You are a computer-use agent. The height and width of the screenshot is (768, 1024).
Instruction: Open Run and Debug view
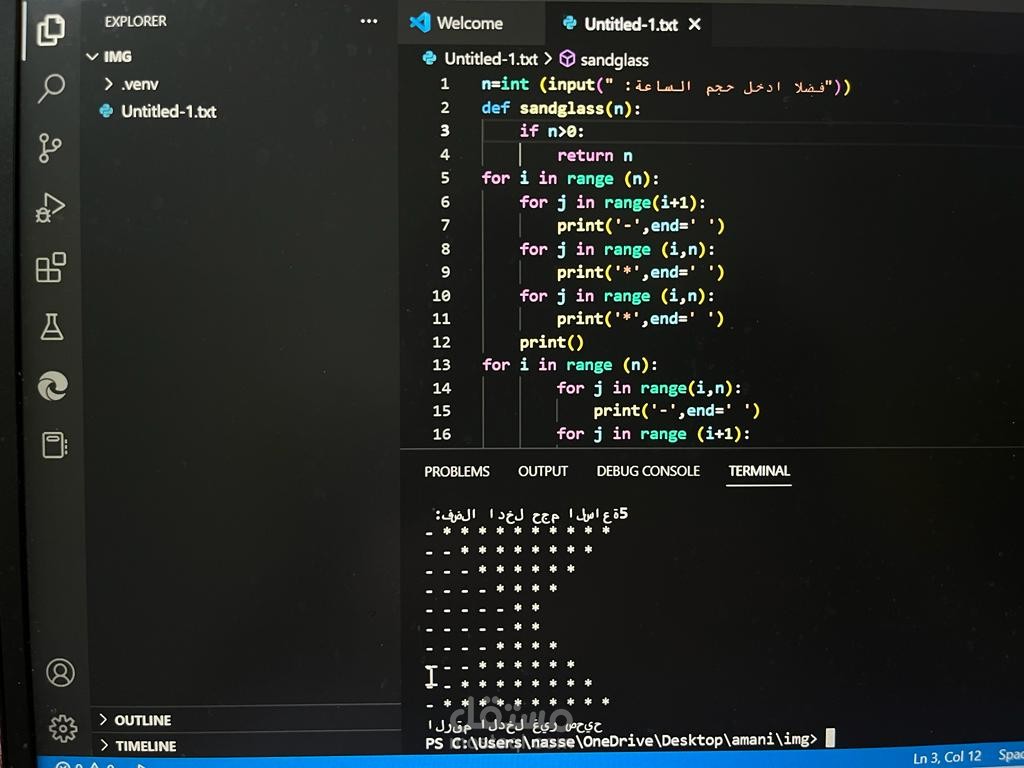(x=50, y=208)
